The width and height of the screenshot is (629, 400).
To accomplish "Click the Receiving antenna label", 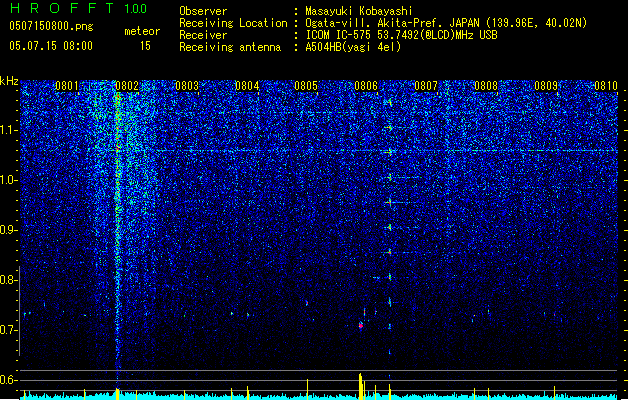I will click(x=230, y=47).
